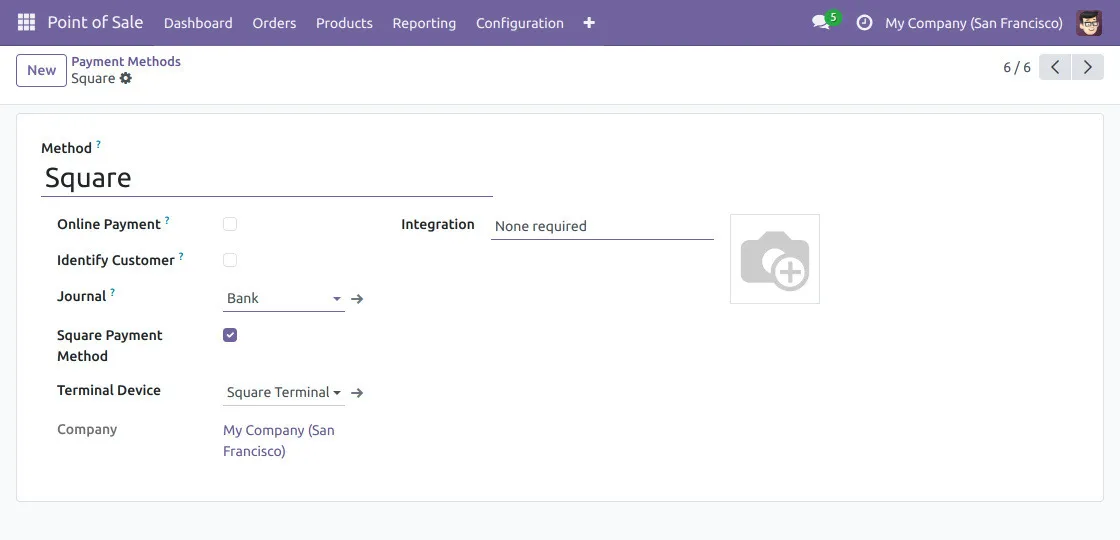Viewport: 1120px width, 540px height.
Task: Open Square Terminal record via arrow
Action: coord(357,393)
